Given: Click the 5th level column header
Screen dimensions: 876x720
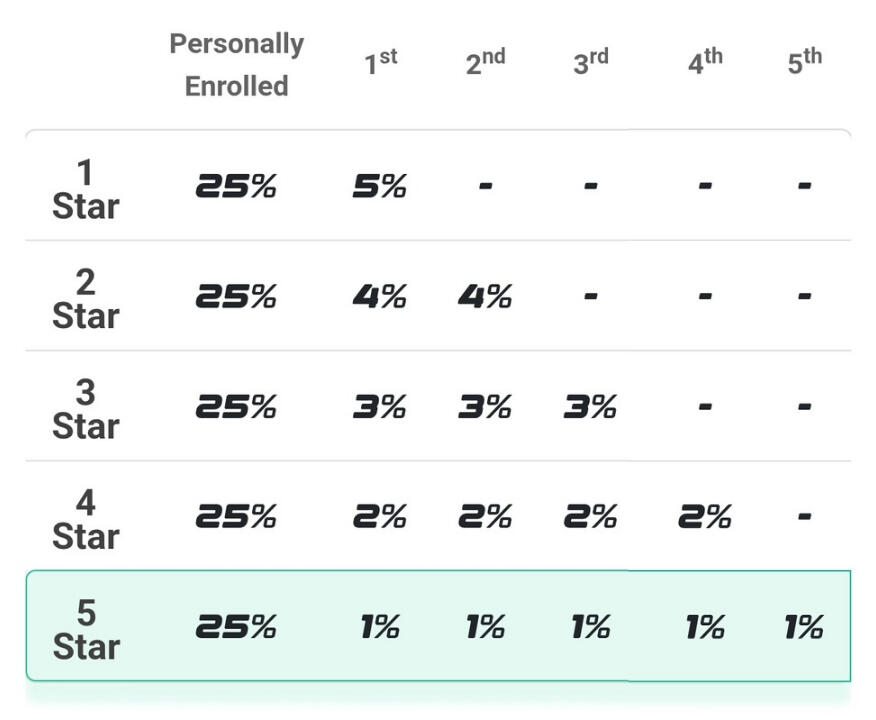Looking at the screenshot, I should 804,63.
